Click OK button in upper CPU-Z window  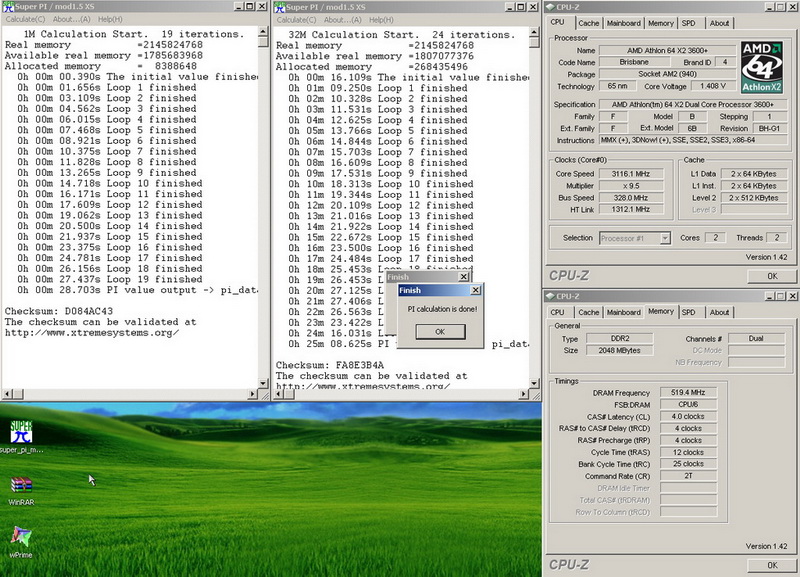(x=772, y=276)
